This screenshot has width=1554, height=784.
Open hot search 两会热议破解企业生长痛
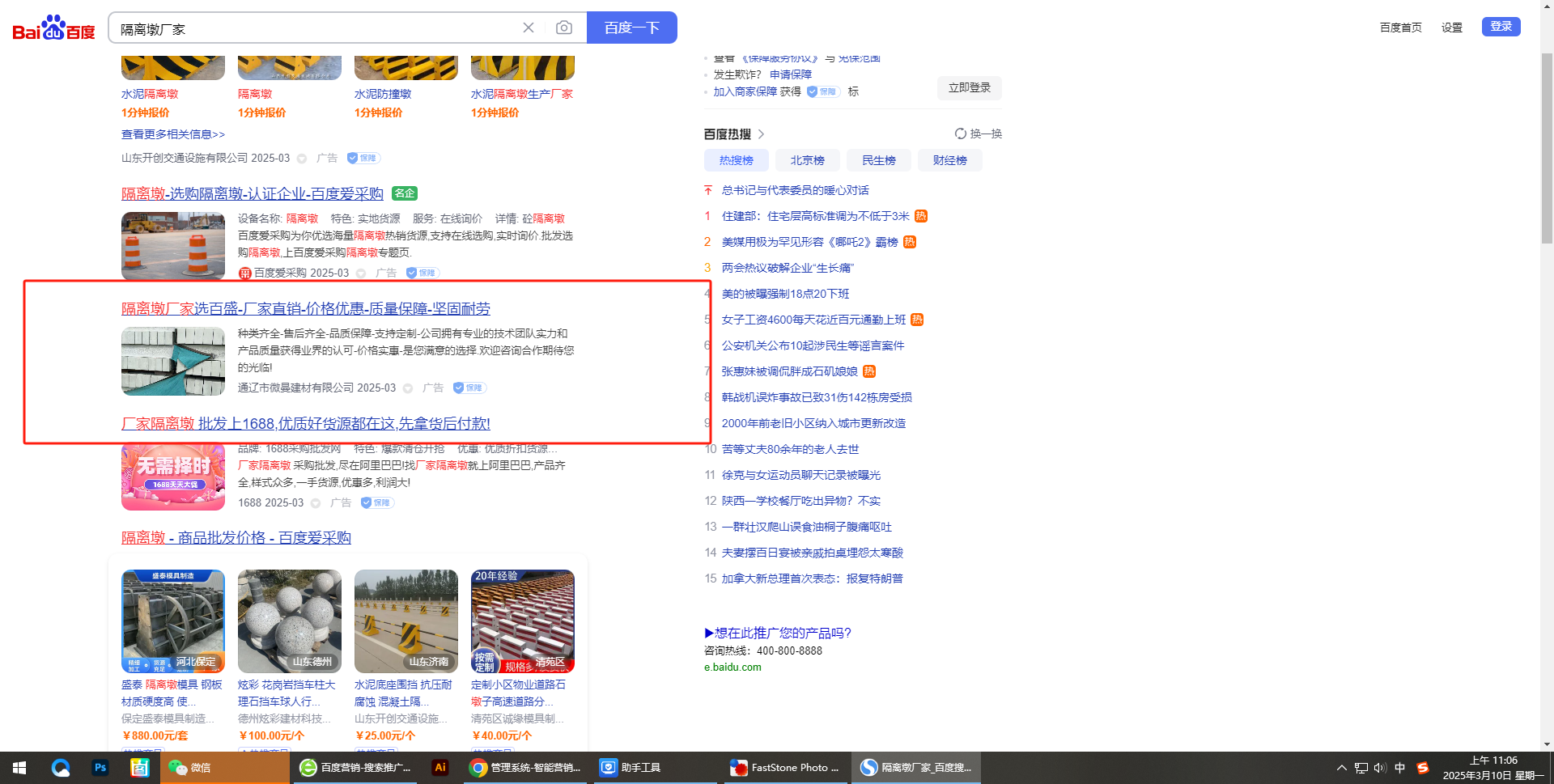pyautogui.click(x=788, y=268)
